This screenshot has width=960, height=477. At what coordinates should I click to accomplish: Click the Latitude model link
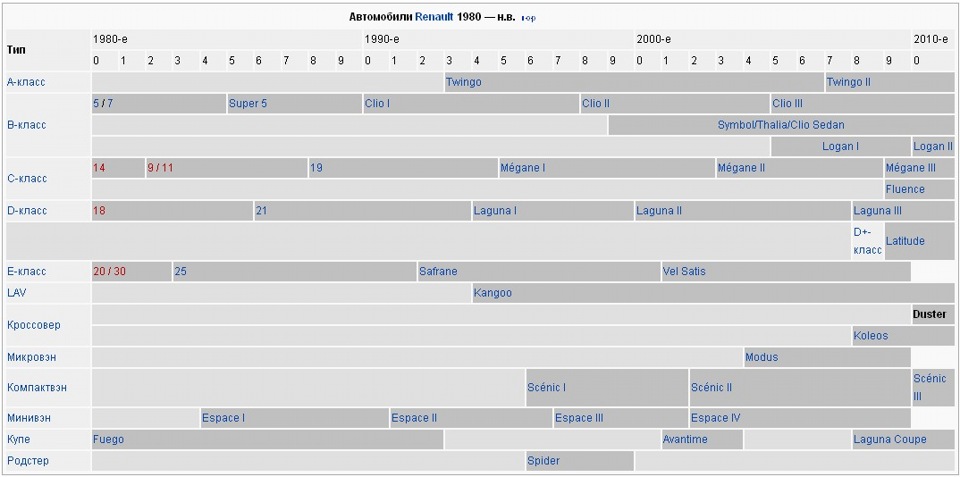click(905, 241)
